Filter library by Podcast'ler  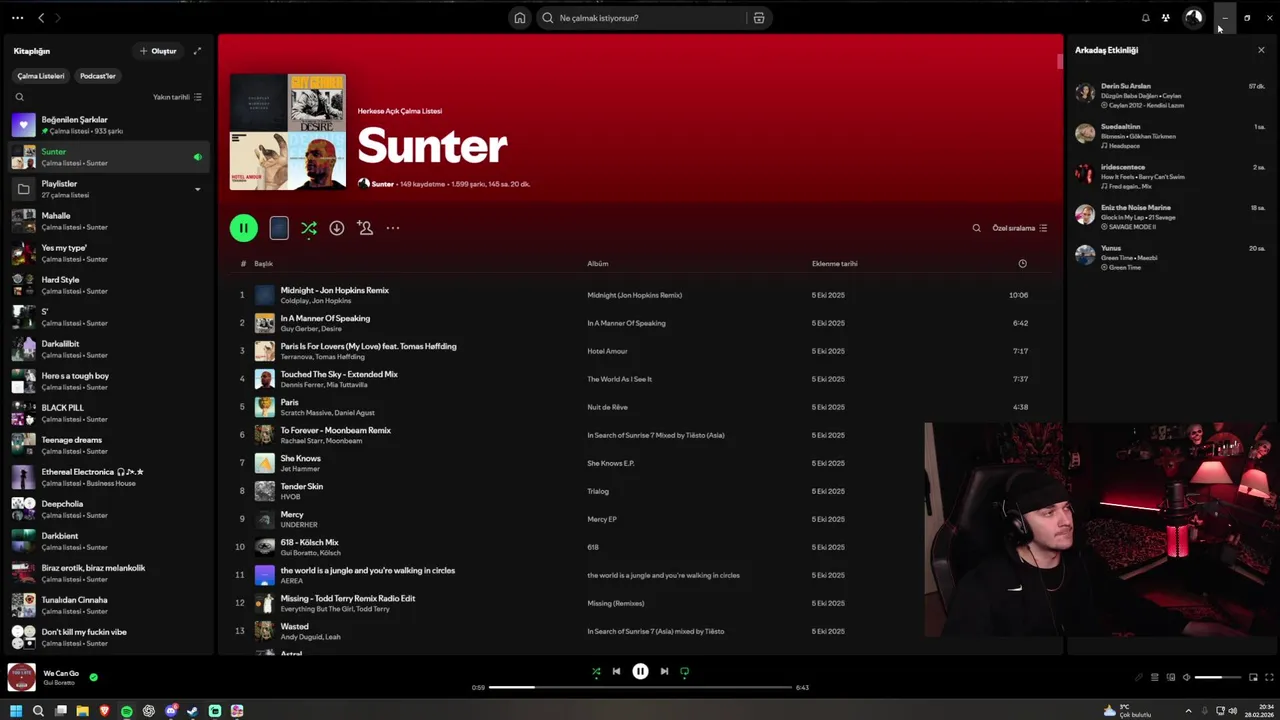point(98,76)
